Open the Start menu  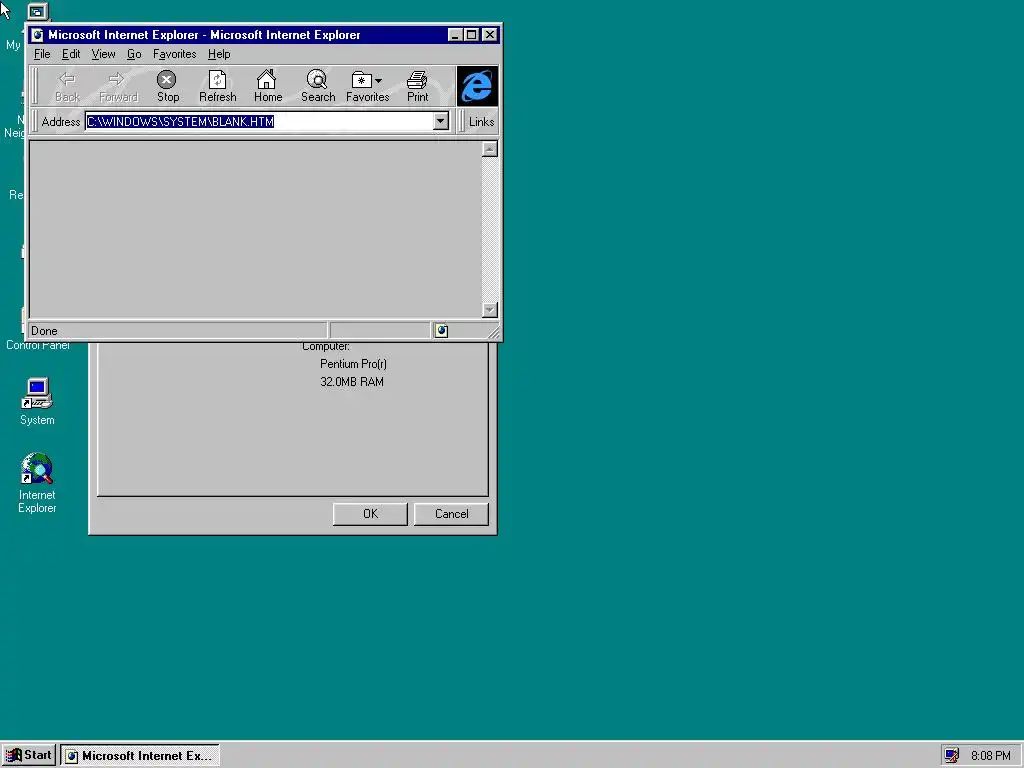coord(29,755)
